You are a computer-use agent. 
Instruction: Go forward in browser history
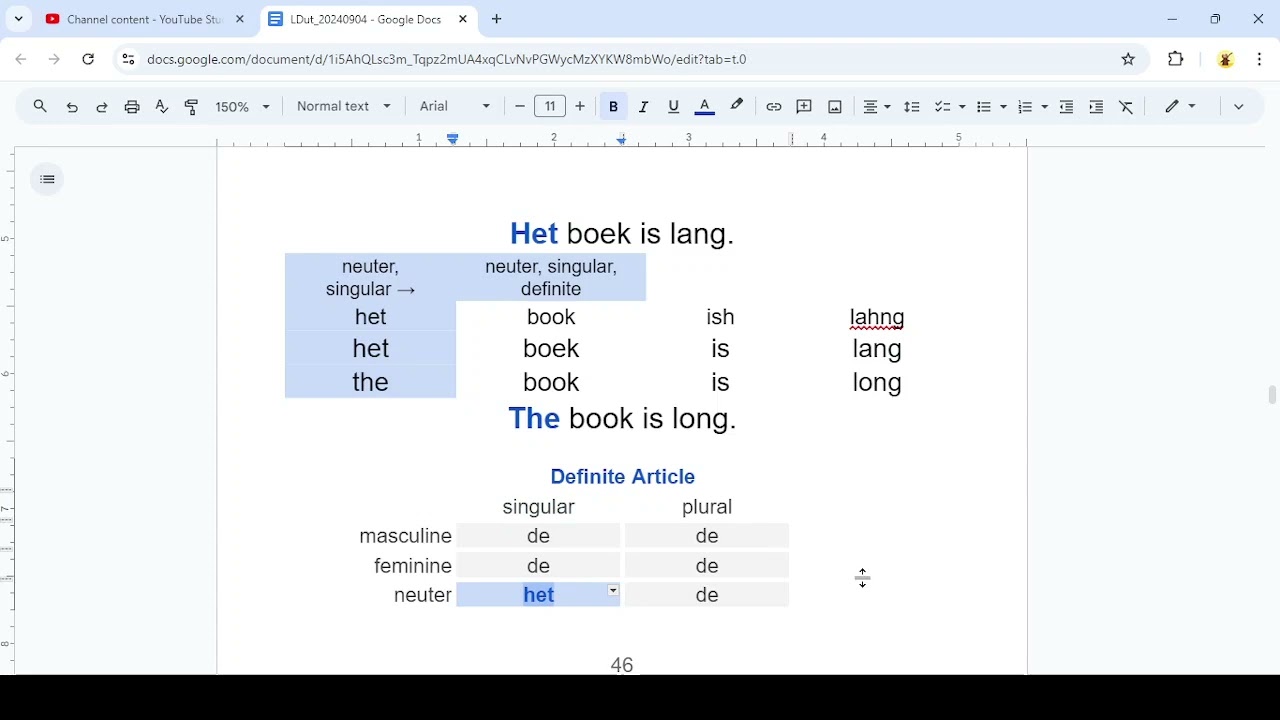coord(54,59)
